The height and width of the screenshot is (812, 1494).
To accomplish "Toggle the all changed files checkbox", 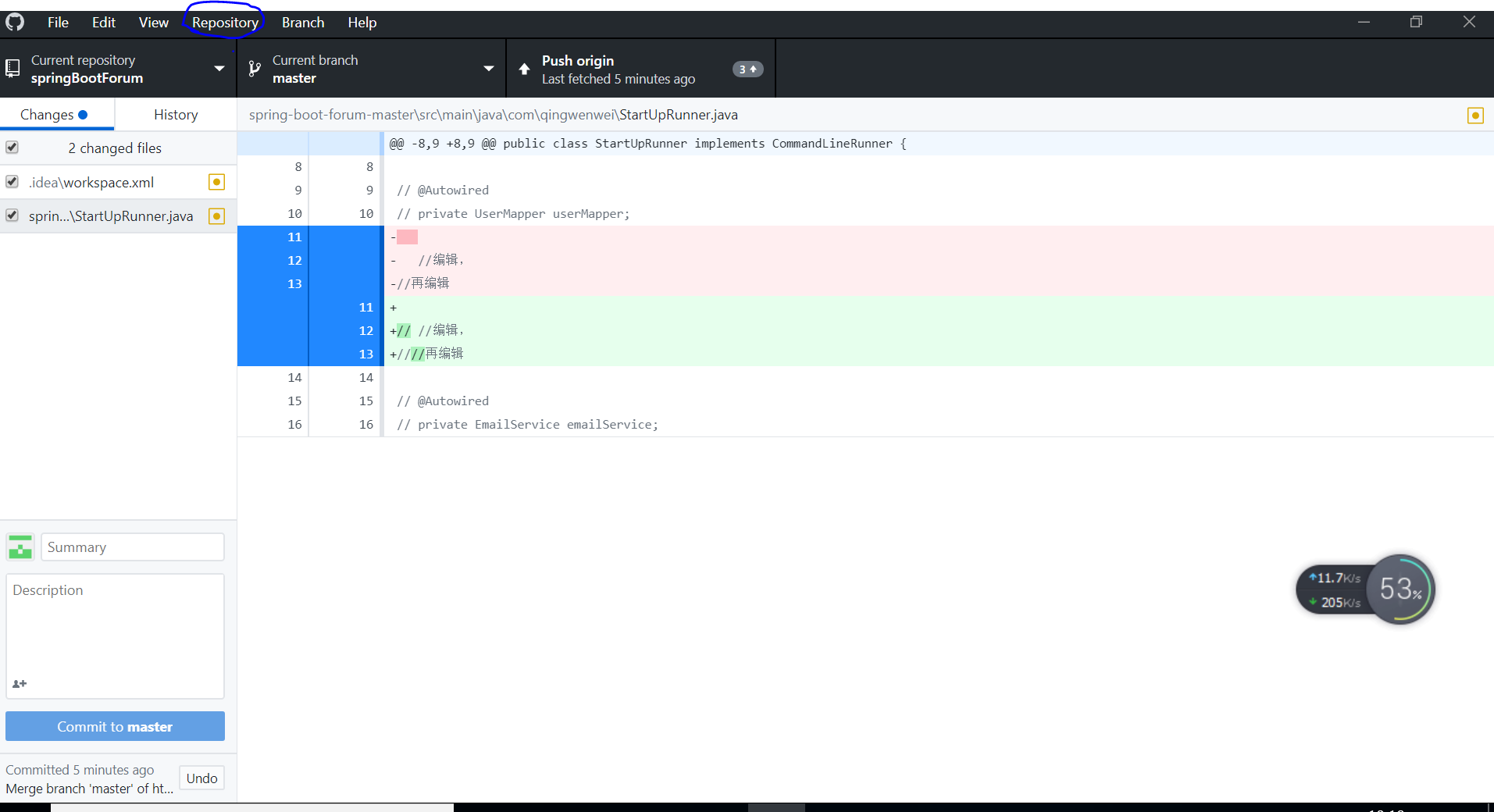I will [12, 148].
